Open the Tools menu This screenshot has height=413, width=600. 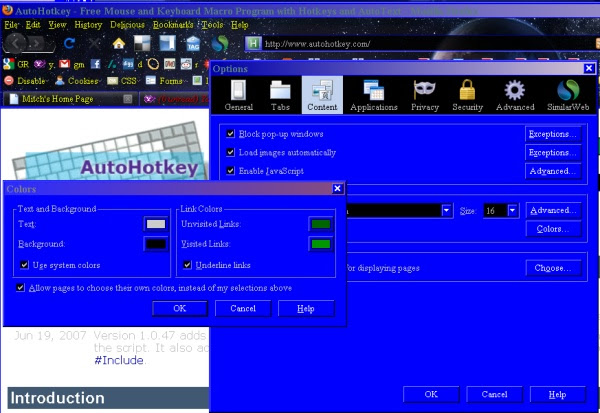(x=212, y=25)
